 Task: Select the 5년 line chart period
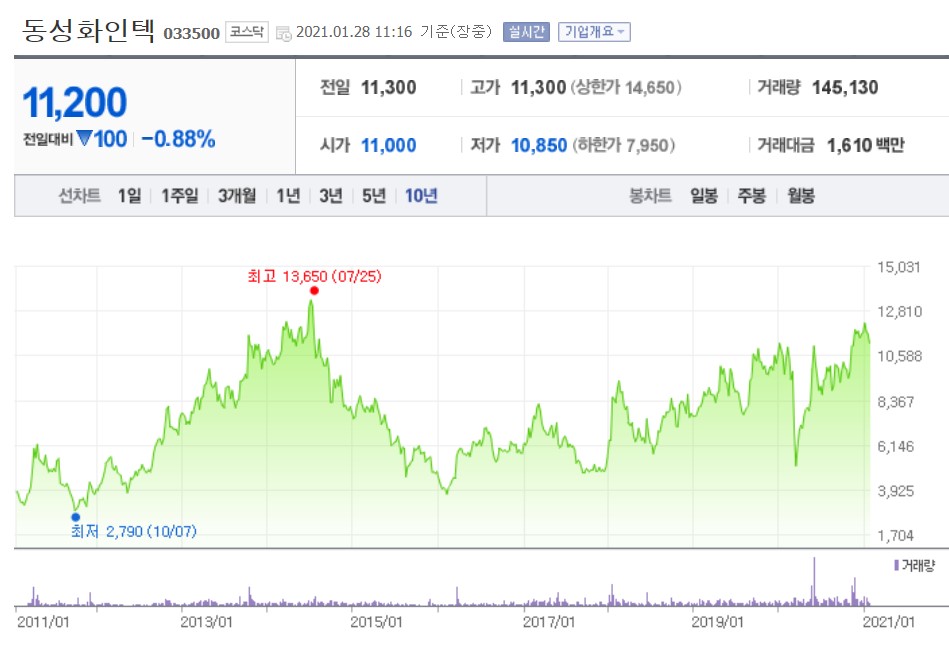tap(374, 195)
